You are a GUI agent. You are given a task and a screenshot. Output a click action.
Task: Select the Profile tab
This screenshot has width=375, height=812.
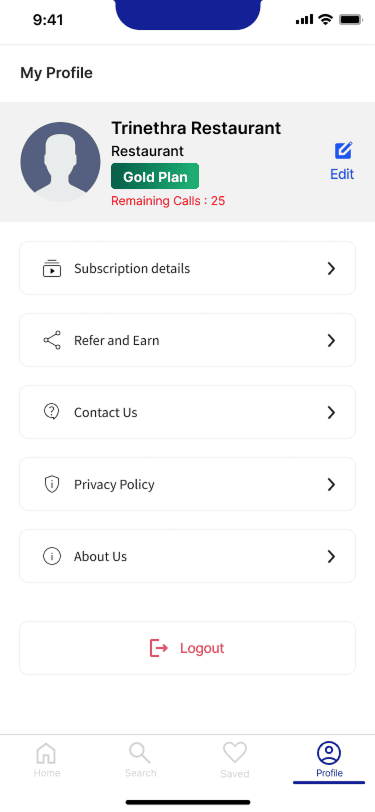pos(329,760)
